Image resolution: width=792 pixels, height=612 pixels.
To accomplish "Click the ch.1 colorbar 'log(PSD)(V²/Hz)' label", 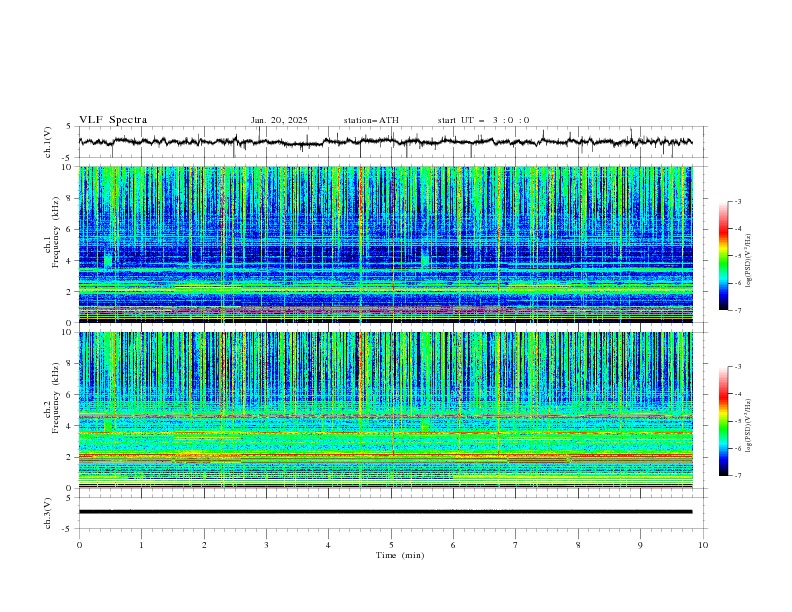I will 749,261.
